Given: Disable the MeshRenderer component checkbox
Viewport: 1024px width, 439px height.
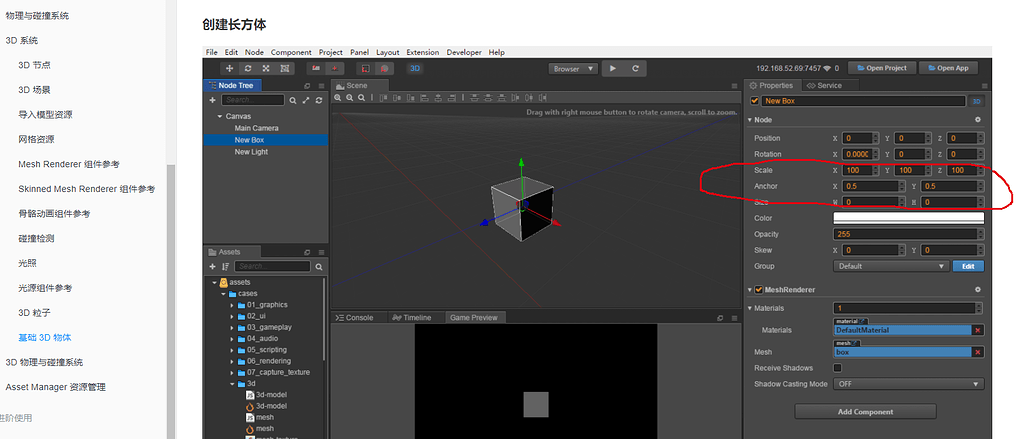Looking at the screenshot, I should point(759,289).
